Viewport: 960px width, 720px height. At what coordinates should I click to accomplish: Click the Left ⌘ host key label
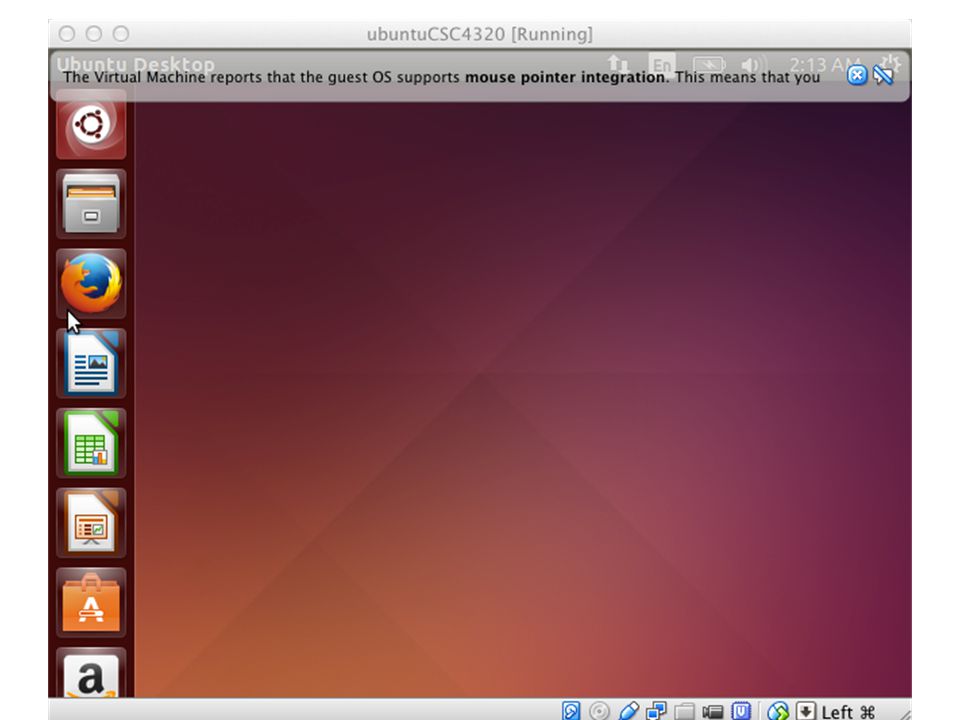(848, 711)
